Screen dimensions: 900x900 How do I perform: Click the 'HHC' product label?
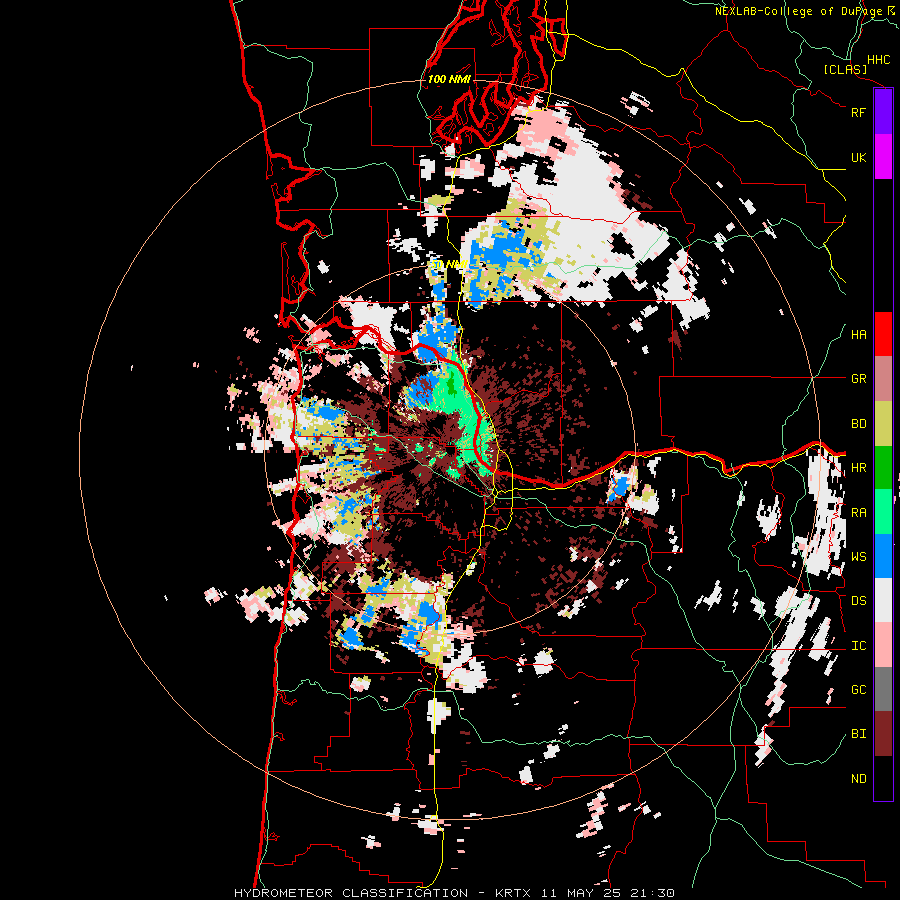[x=878, y=60]
